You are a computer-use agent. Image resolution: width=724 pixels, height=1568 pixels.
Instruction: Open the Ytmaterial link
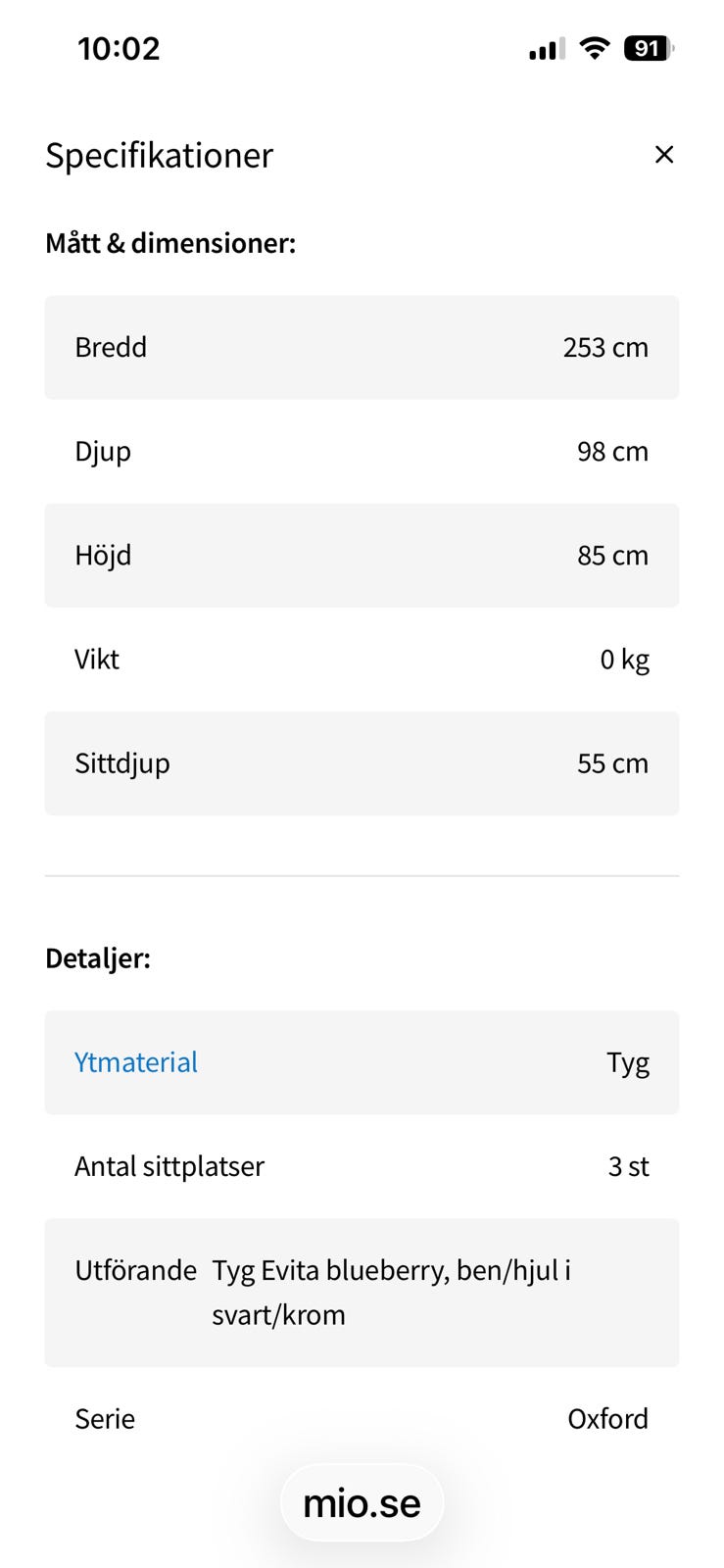136,1062
